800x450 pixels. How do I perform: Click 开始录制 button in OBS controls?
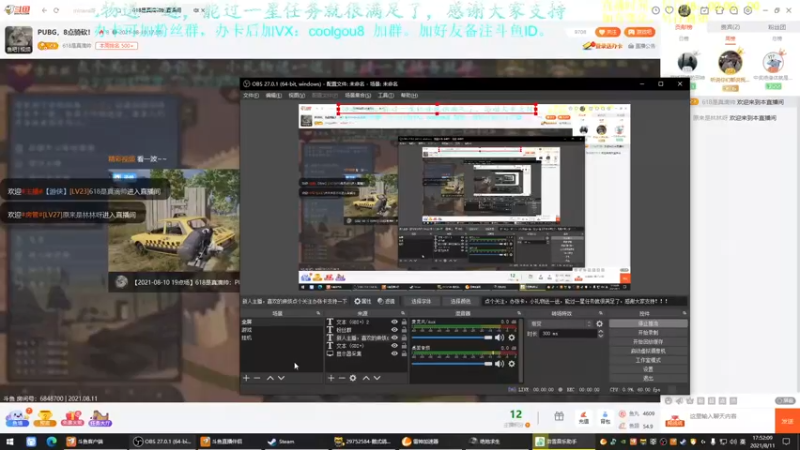click(648, 333)
